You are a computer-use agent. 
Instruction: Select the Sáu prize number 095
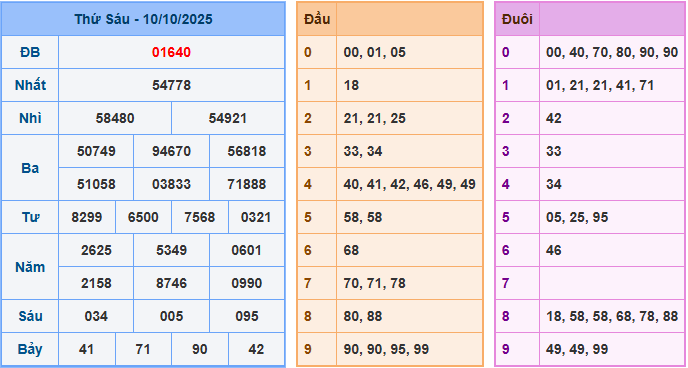point(247,316)
